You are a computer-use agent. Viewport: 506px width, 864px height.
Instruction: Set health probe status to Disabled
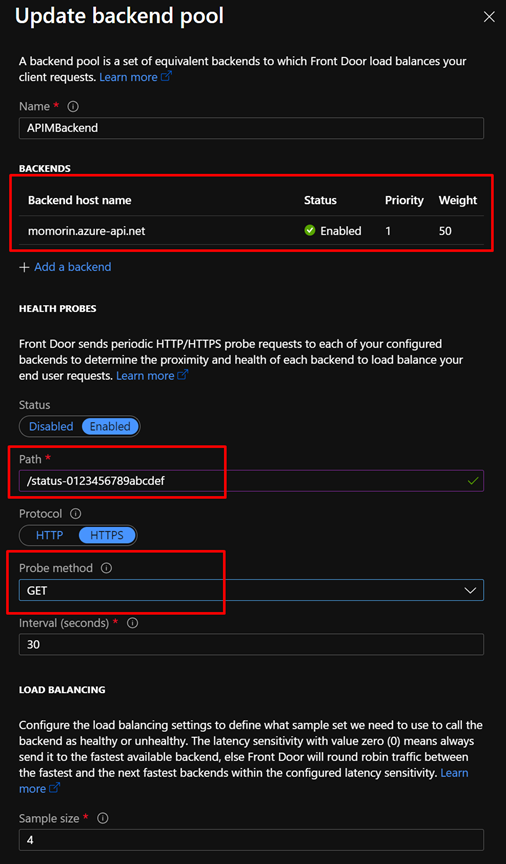[x=51, y=426]
